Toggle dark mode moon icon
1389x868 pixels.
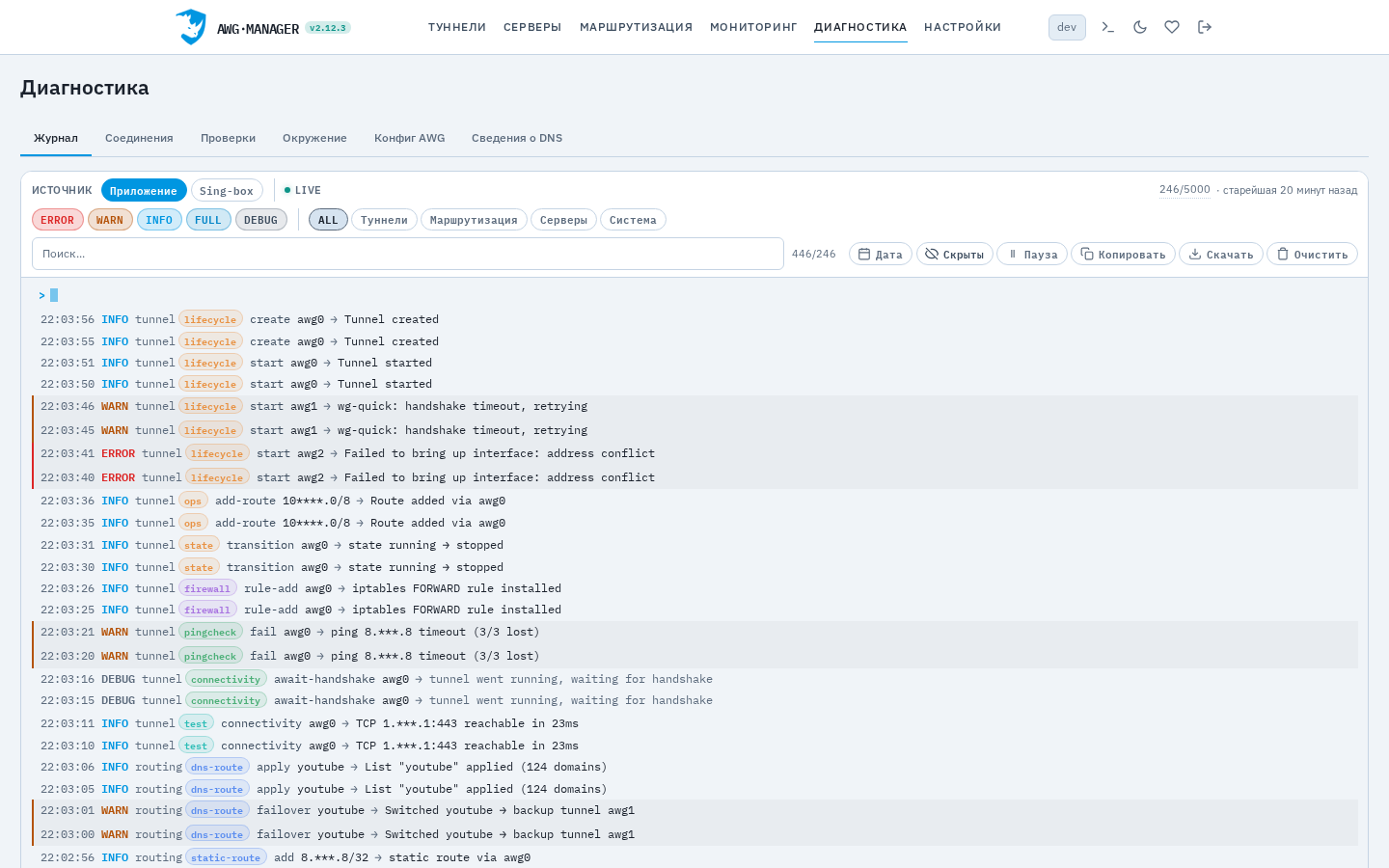point(1140,27)
